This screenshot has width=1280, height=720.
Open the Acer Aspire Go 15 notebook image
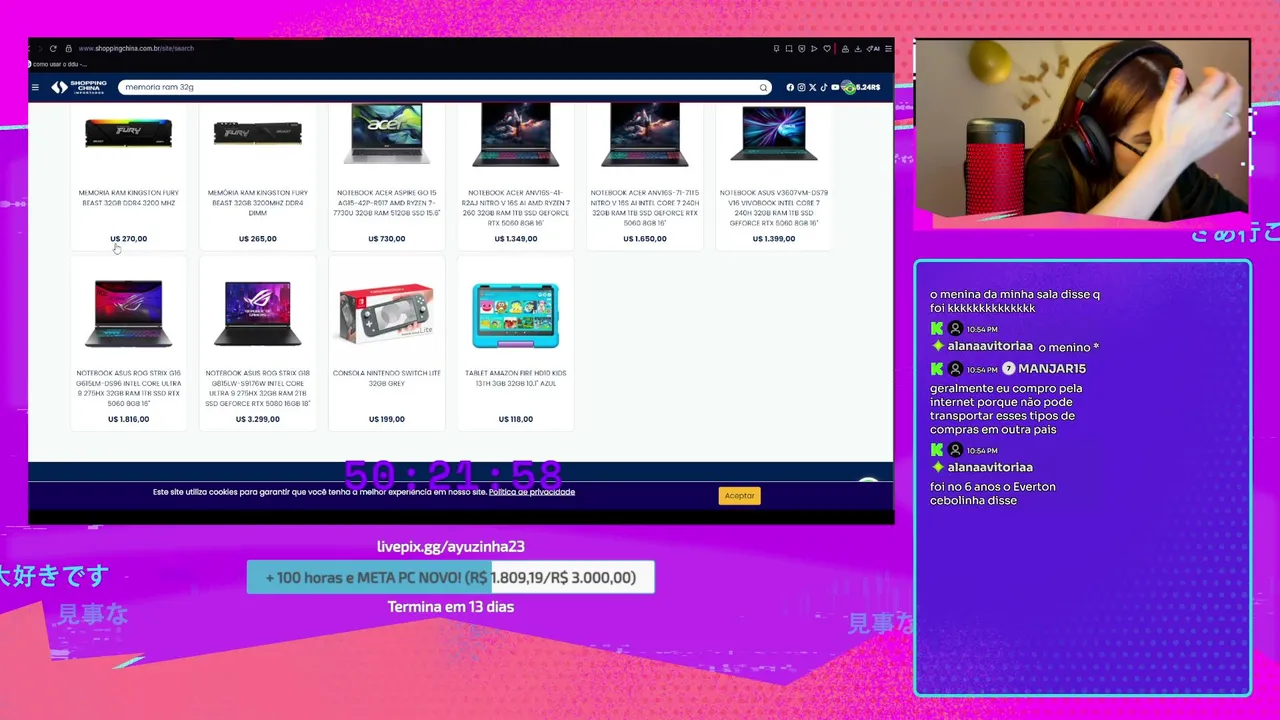pyautogui.click(x=387, y=133)
